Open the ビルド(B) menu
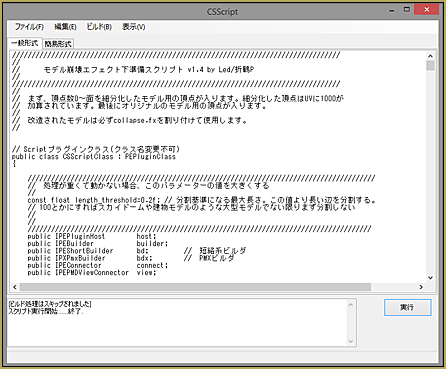446x369 pixels. pos(99,27)
